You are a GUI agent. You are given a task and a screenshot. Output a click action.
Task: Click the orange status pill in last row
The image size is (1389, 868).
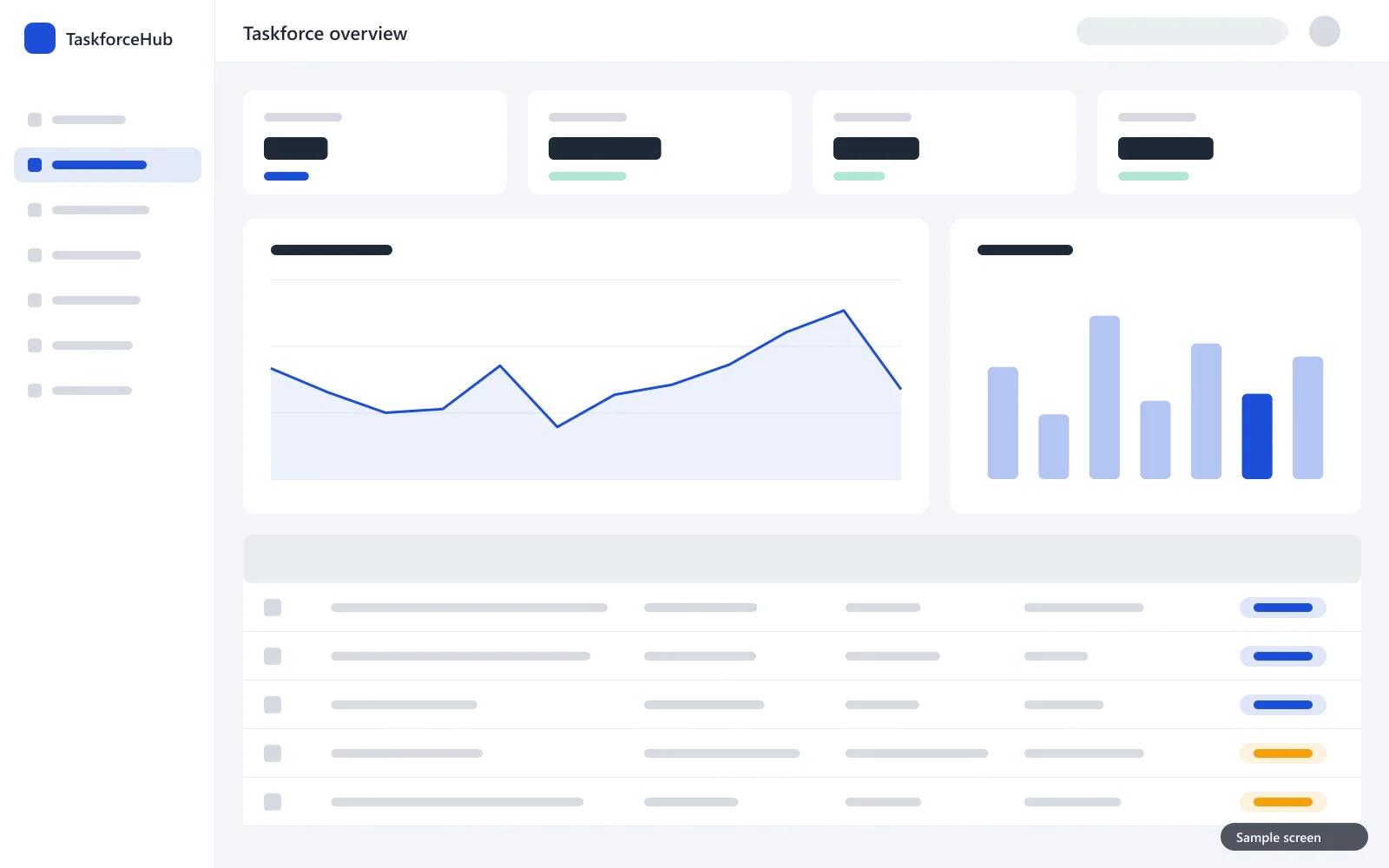tap(1282, 802)
